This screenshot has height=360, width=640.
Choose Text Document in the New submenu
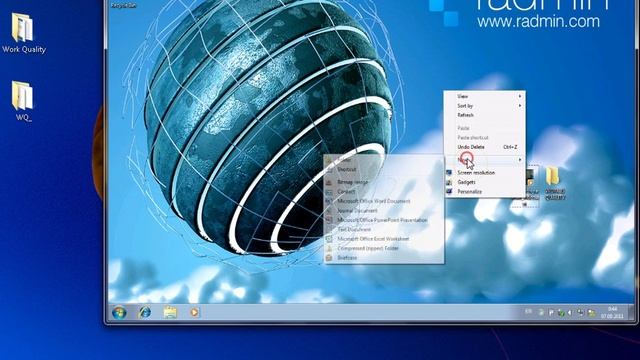coord(384,229)
